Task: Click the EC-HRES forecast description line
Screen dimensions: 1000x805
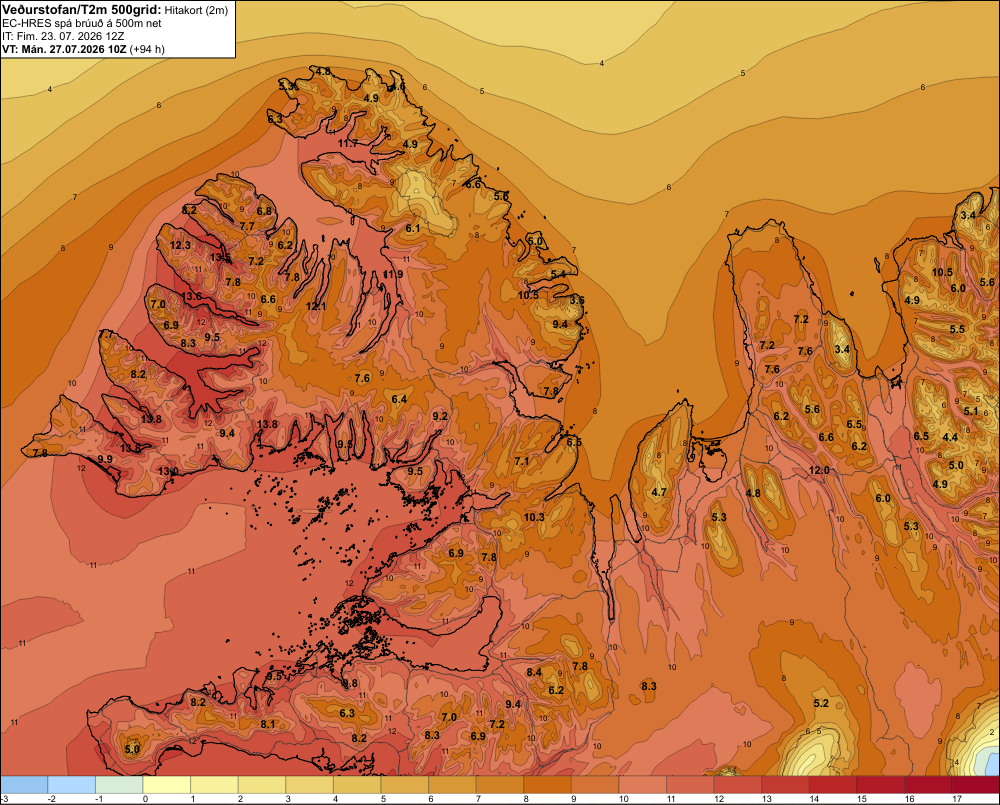Action: coord(82,23)
